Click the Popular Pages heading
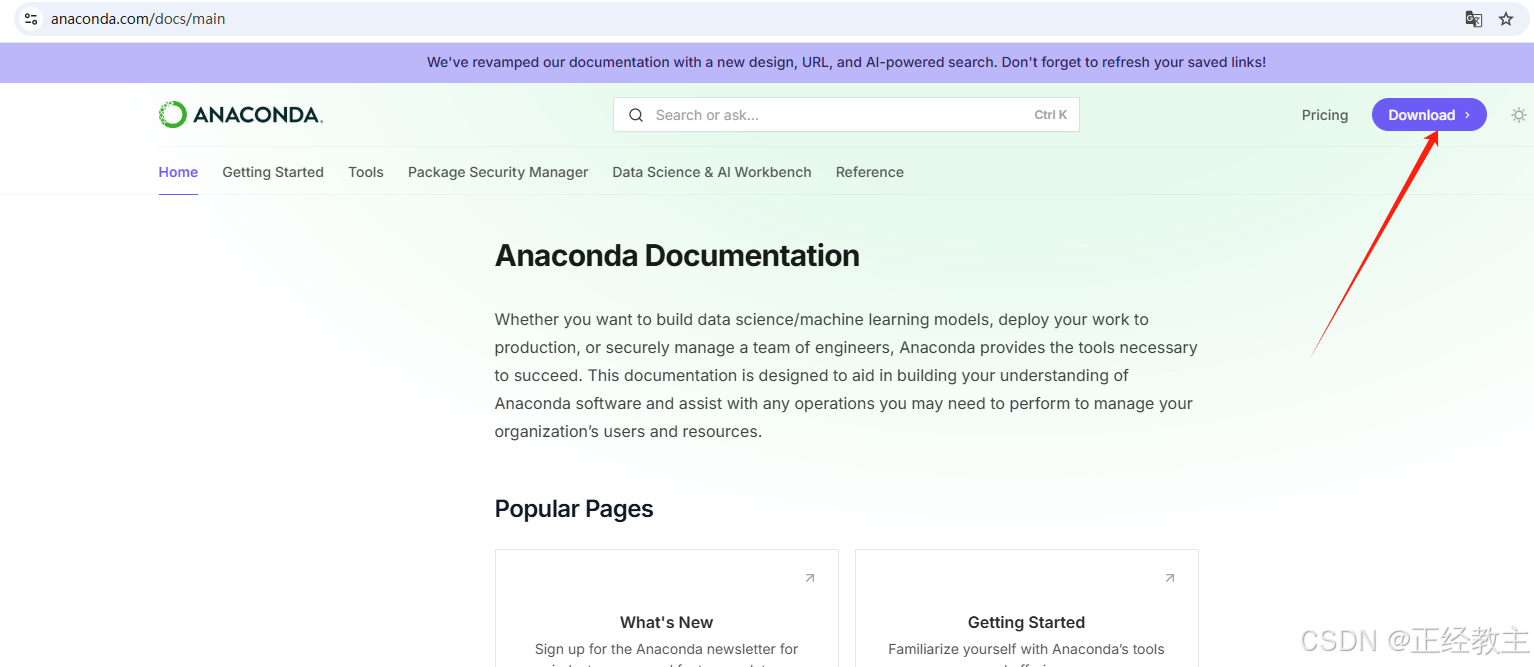The width and height of the screenshot is (1534, 667). [x=574, y=509]
